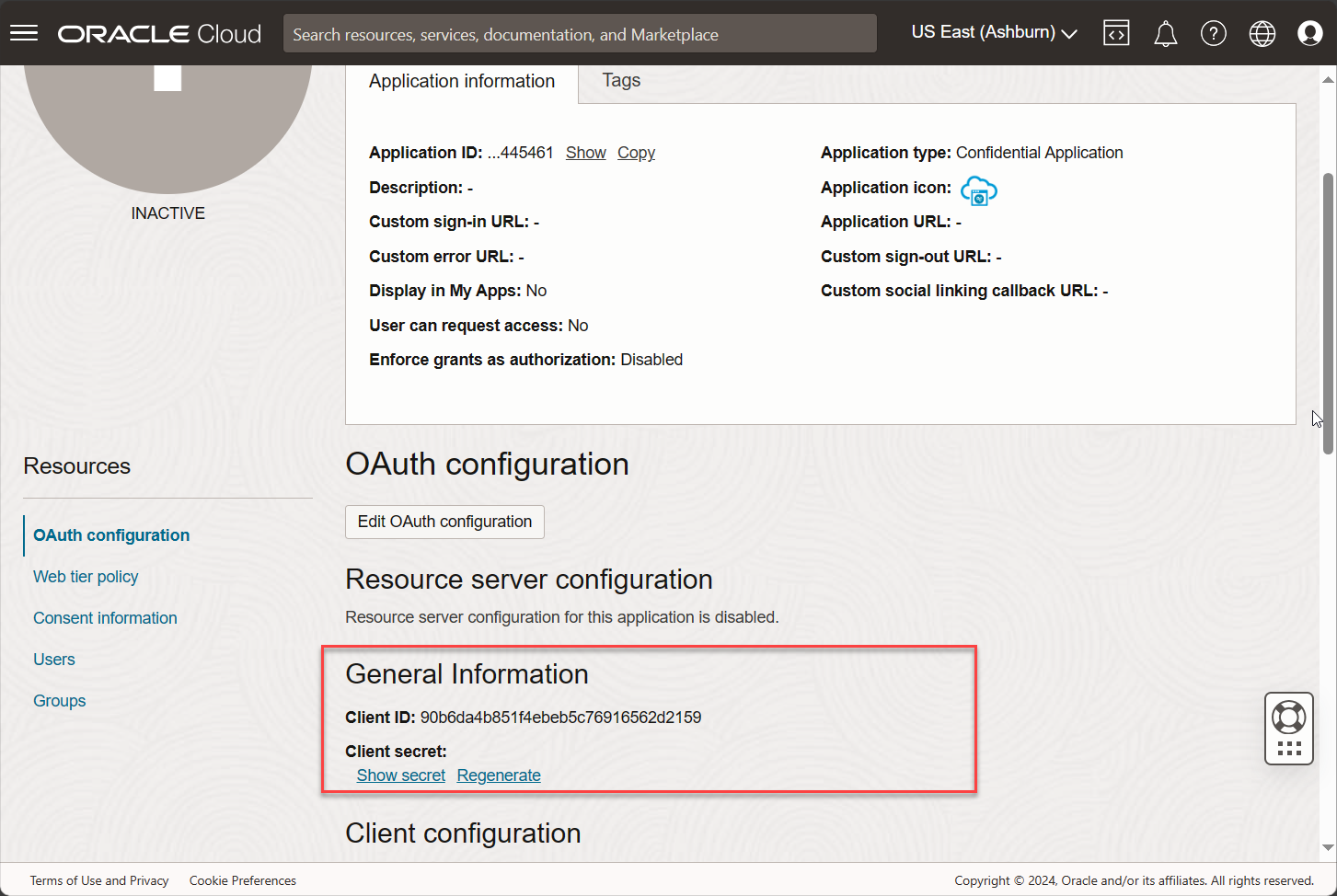The width and height of the screenshot is (1337, 896).
Task: Expand the US East (Ashburn) region dropdown
Action: [x=994, y=32]
